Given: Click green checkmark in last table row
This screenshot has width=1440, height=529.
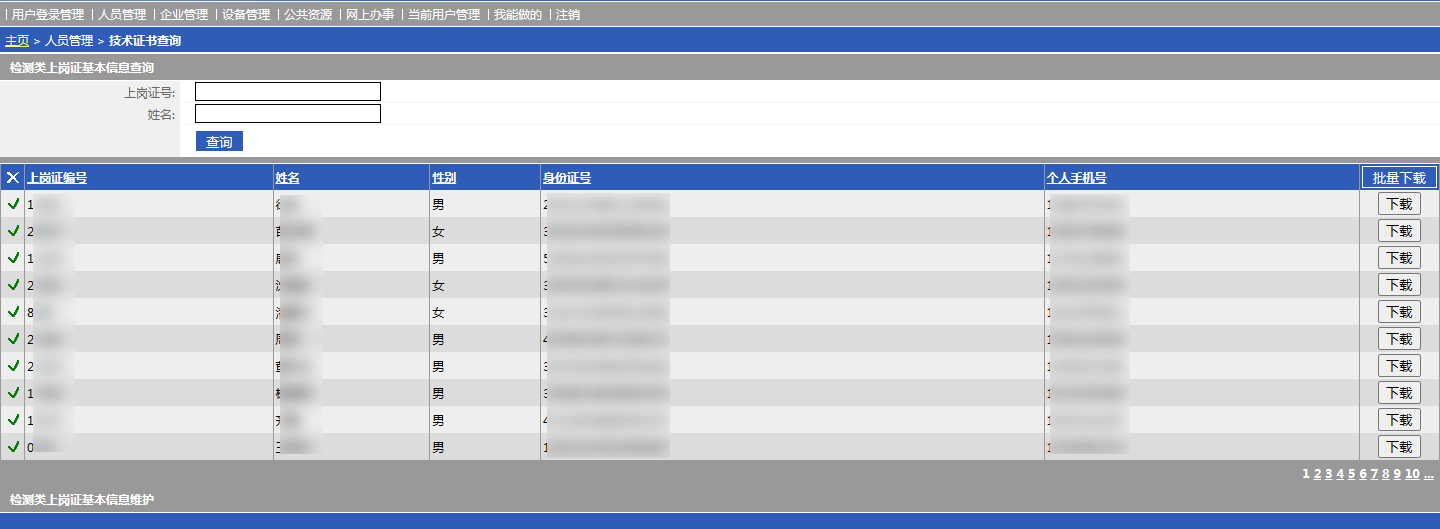Looking at the screenshot, I should pyautogui.click(x=13, y=447).
